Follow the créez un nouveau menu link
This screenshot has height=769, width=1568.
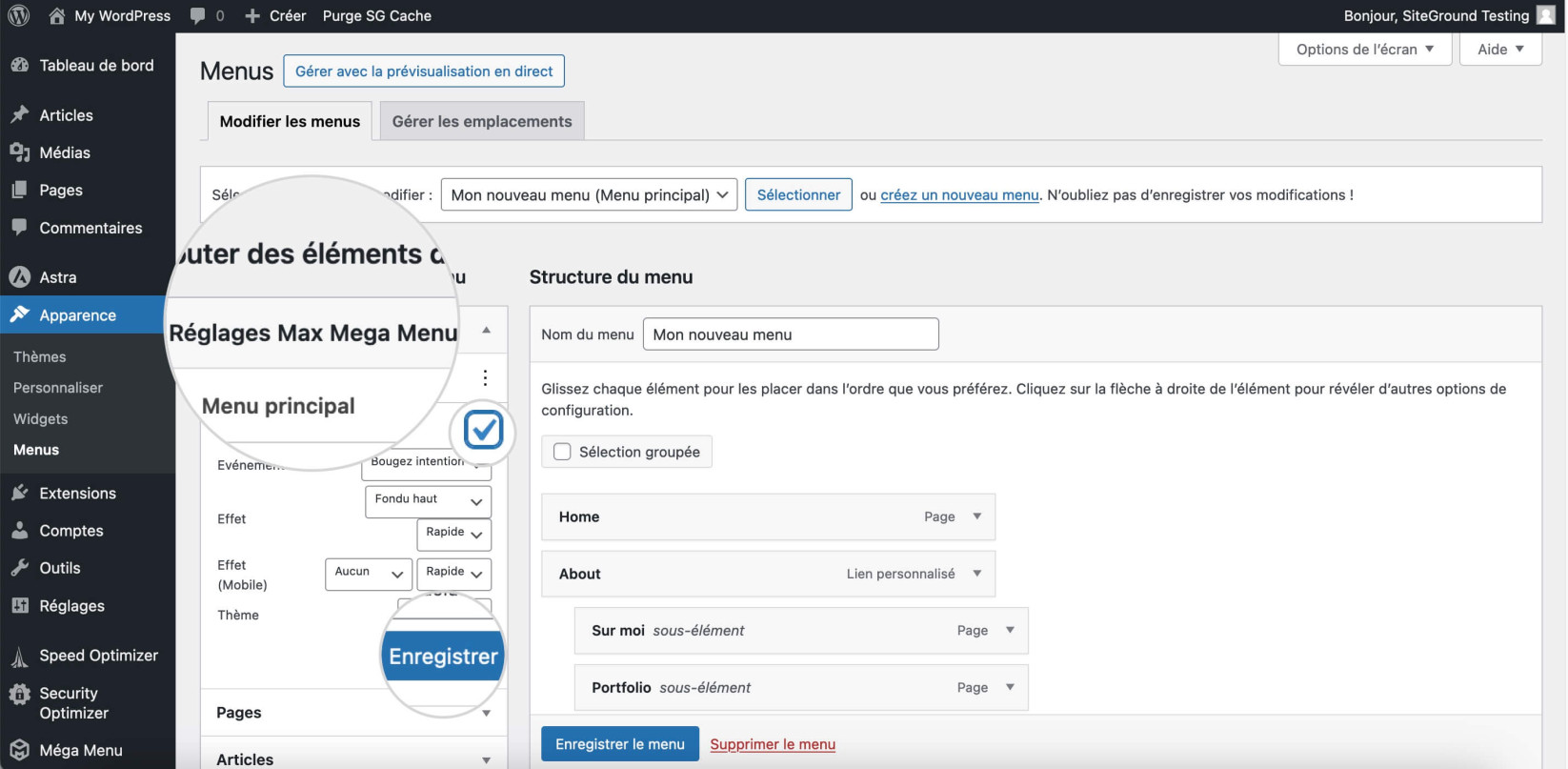click(x=959, y=194)
